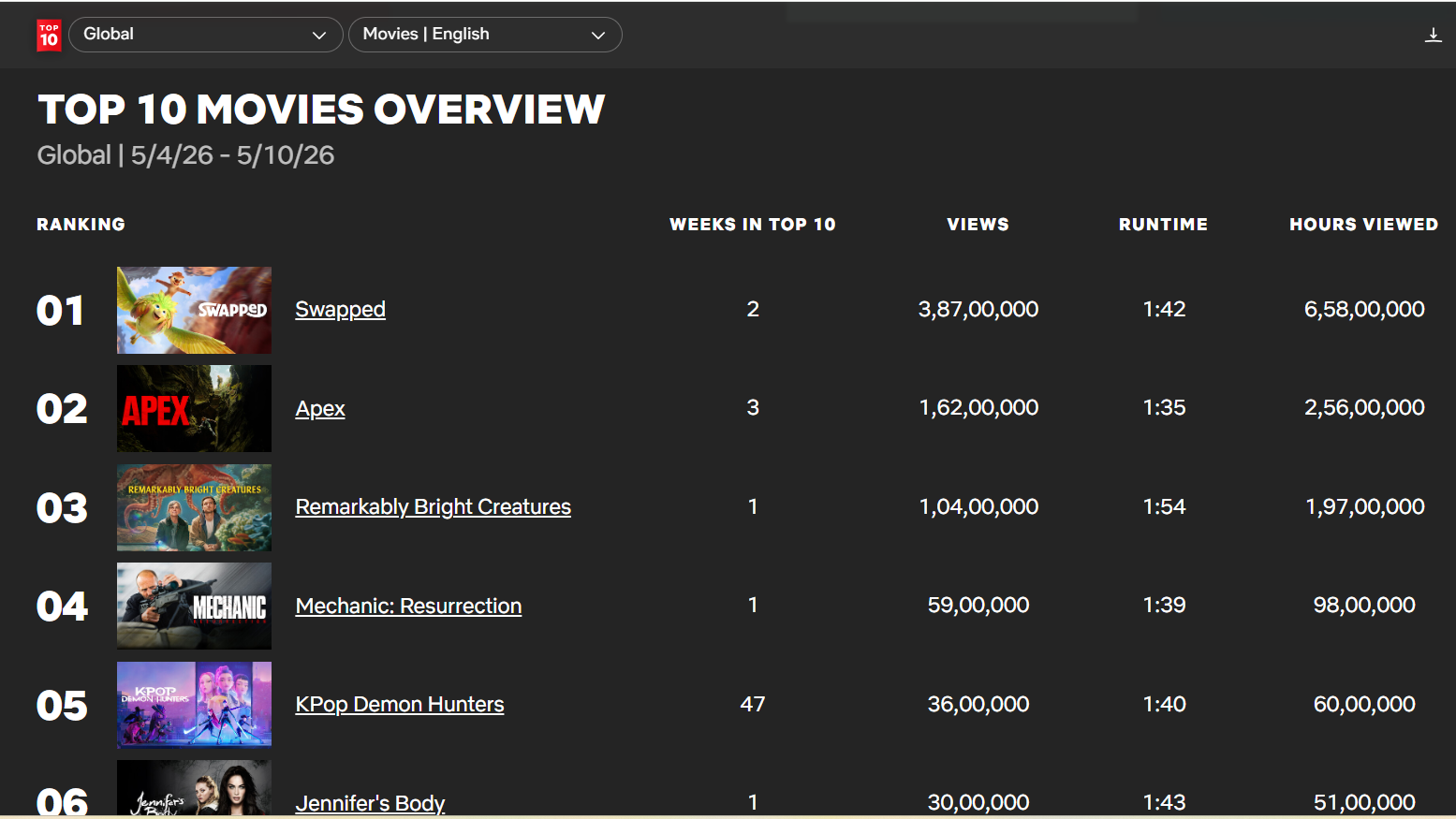
Task: Click Jennifer's Body hours viewed 51,00,000
Action: click(1364, 803)
